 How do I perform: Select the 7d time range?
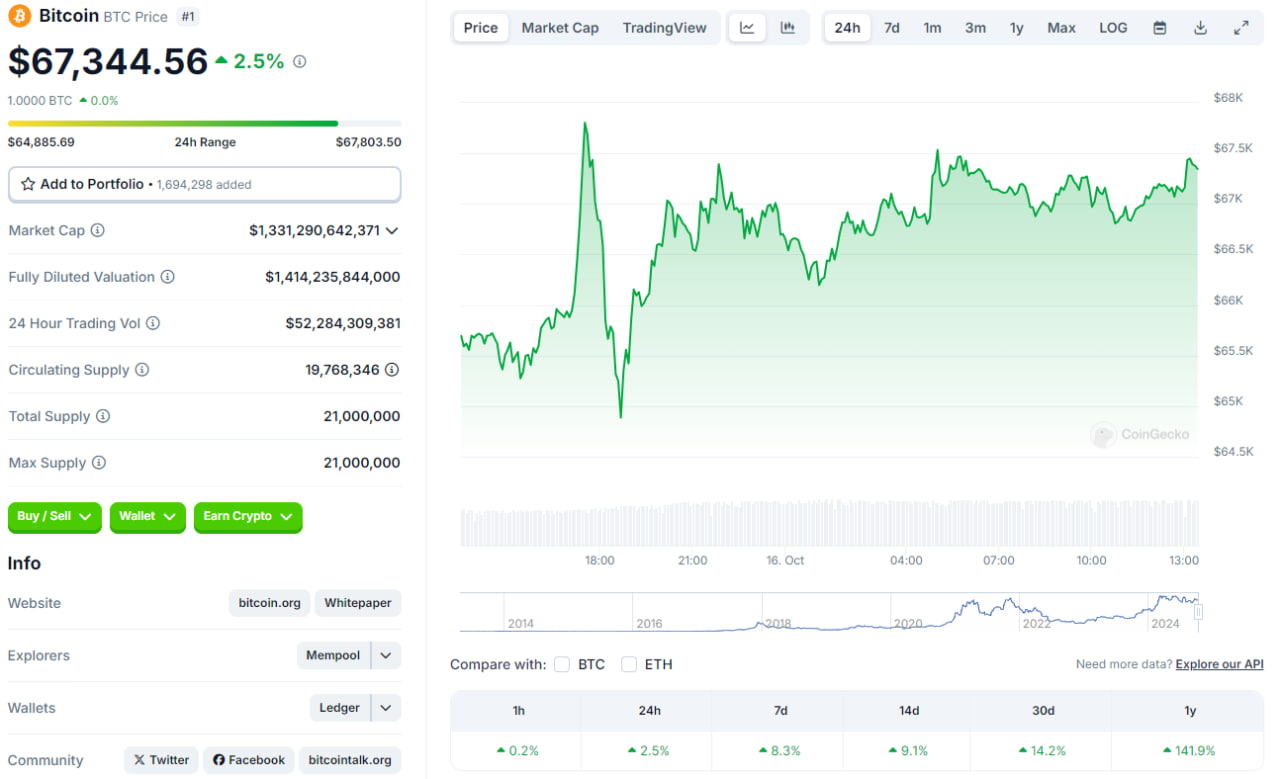pos(892,28)
